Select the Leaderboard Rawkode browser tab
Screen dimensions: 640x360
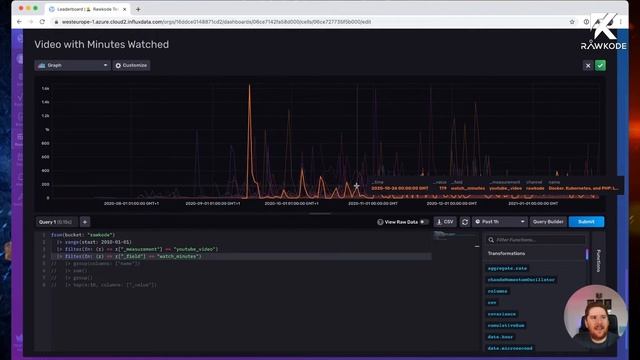87,9
